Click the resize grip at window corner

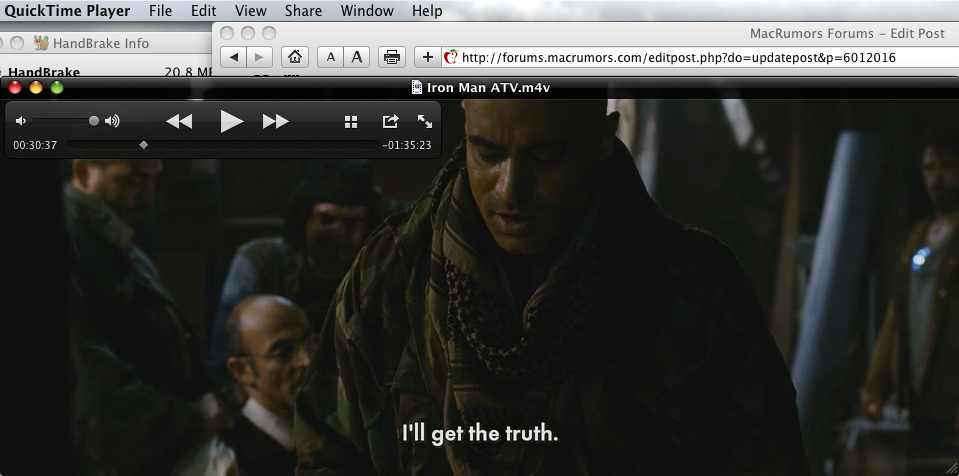tap(952, 469)
